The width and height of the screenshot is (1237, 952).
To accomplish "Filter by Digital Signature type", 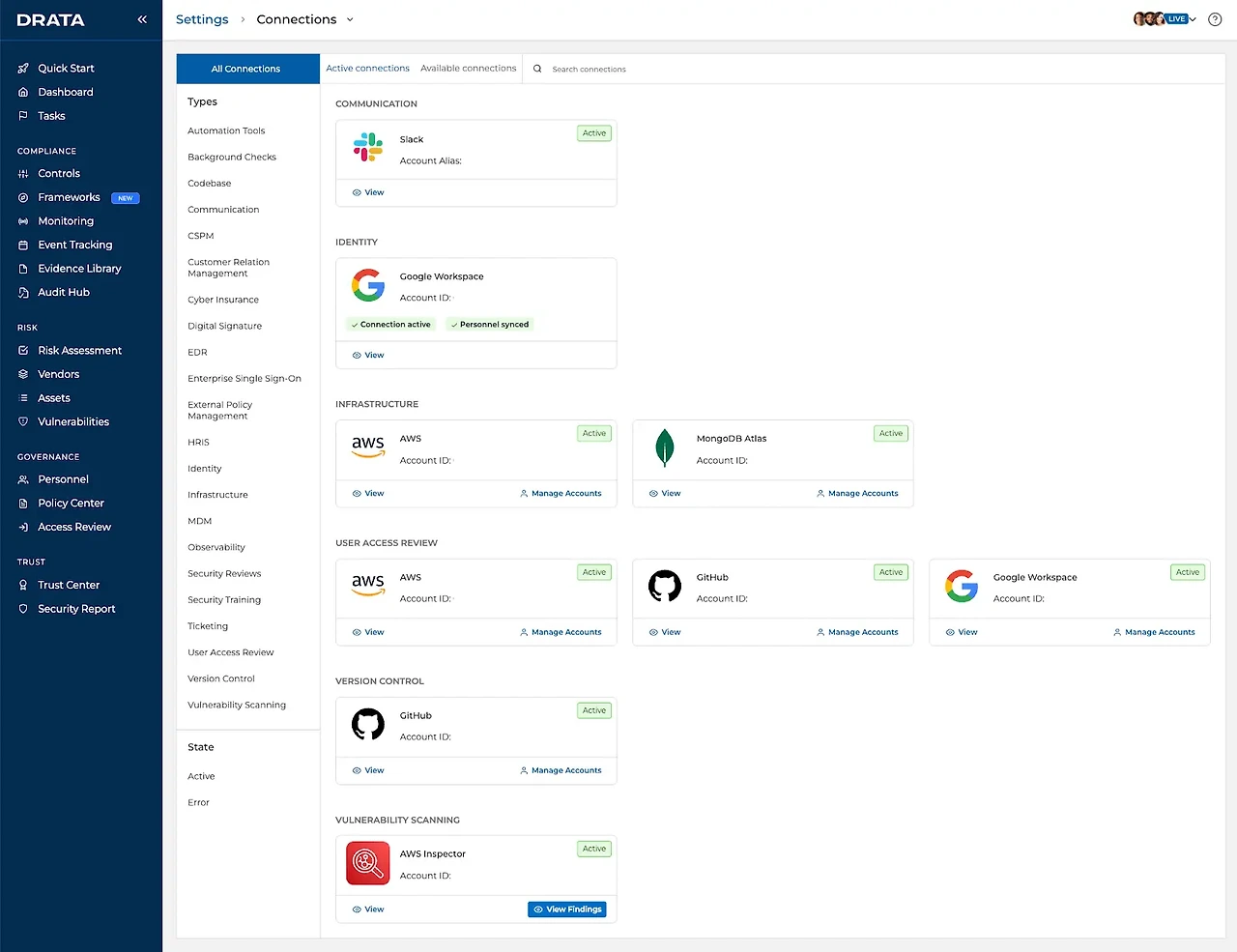I will point(225,327).
